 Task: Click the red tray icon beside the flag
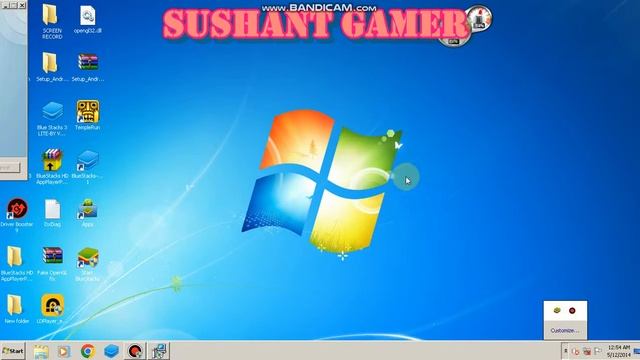click(587, 351)
